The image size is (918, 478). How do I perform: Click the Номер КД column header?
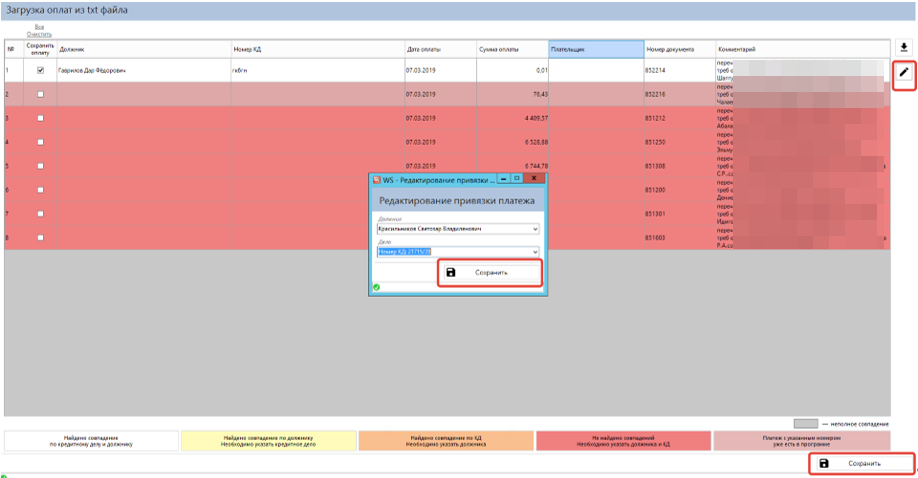(x=318, y=49)
